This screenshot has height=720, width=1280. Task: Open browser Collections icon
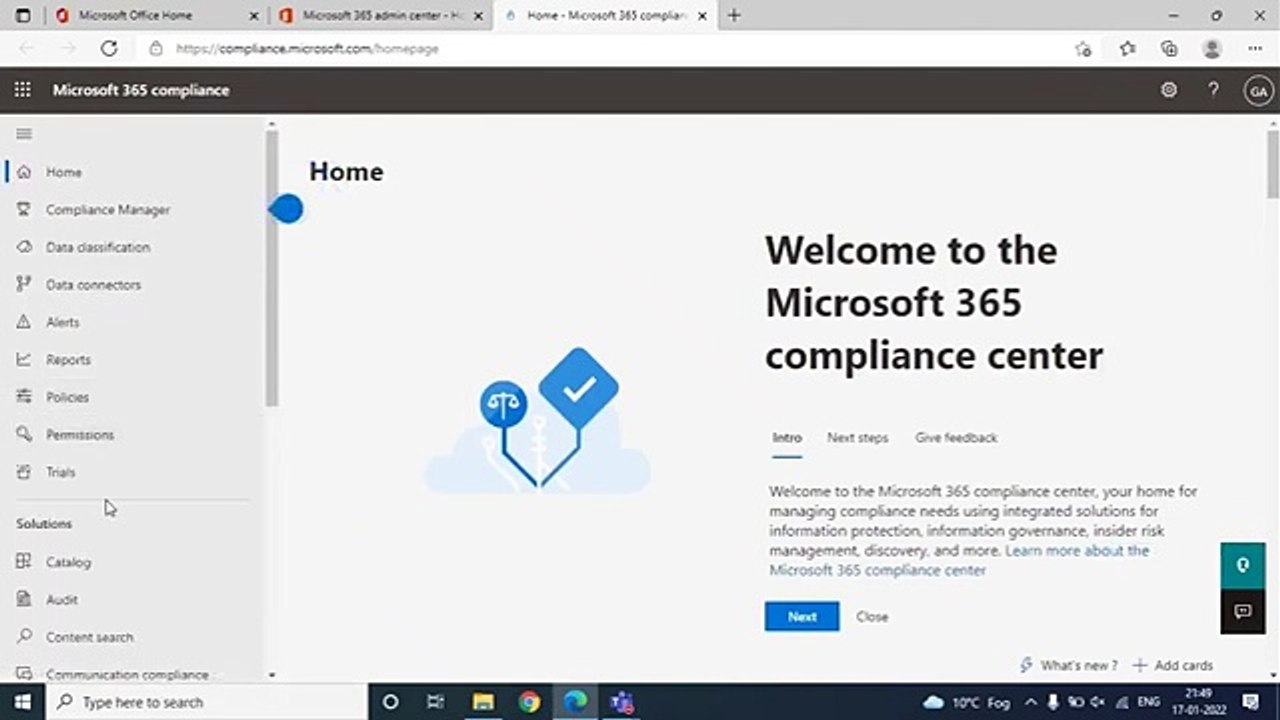point(1169,48)
